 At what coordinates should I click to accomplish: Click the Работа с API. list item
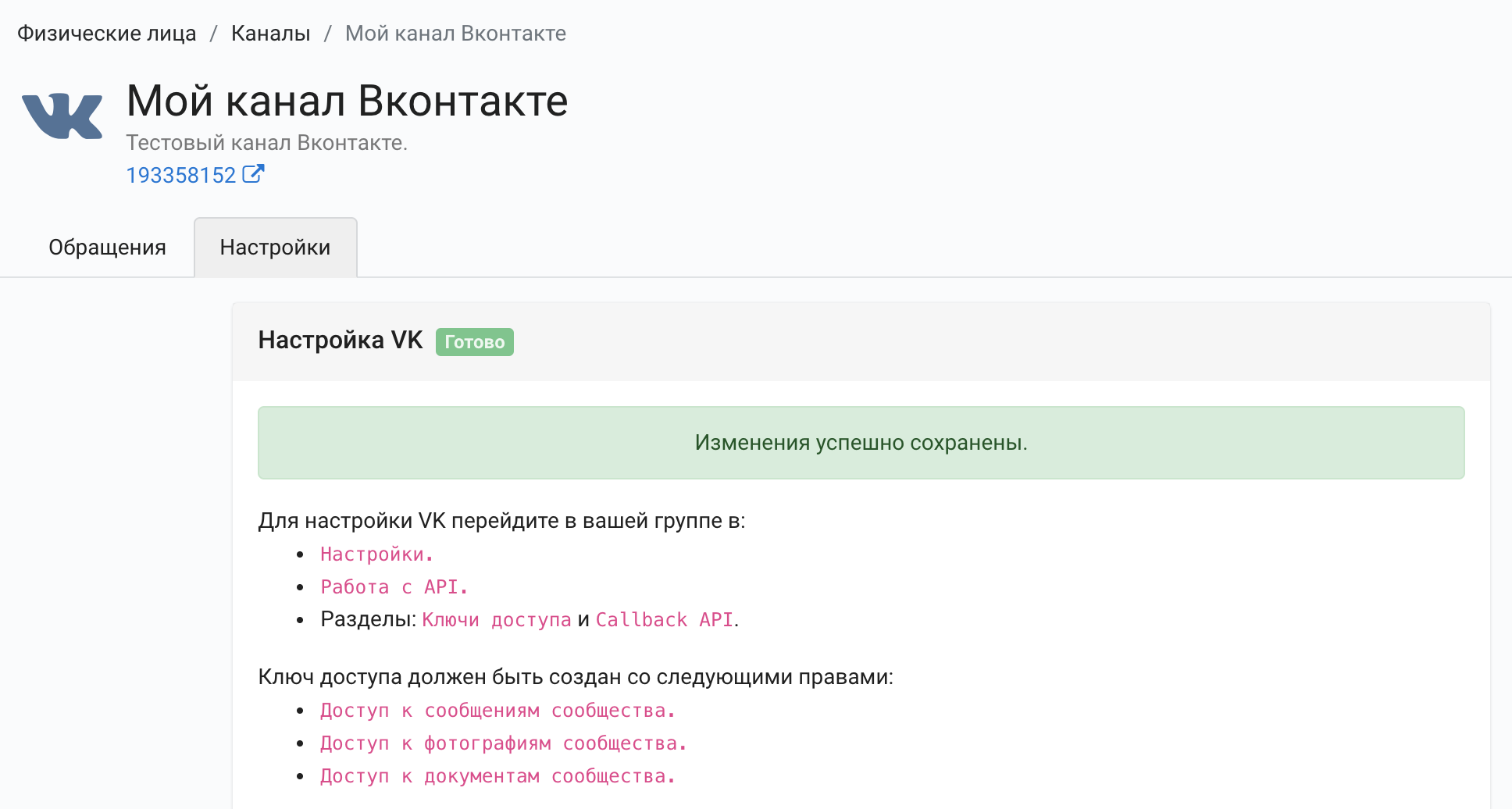[394, 587]
